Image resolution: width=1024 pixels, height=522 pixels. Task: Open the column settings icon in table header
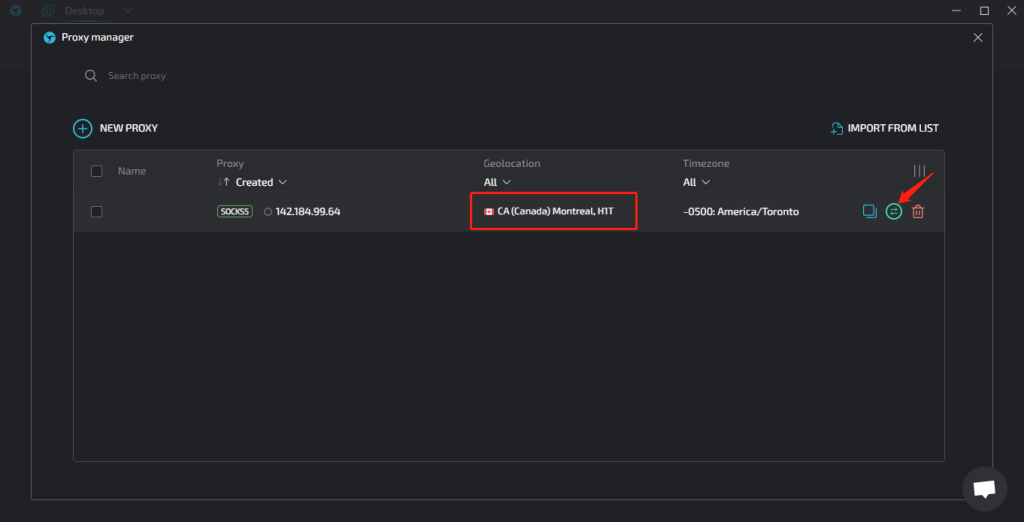coord(919,171)
